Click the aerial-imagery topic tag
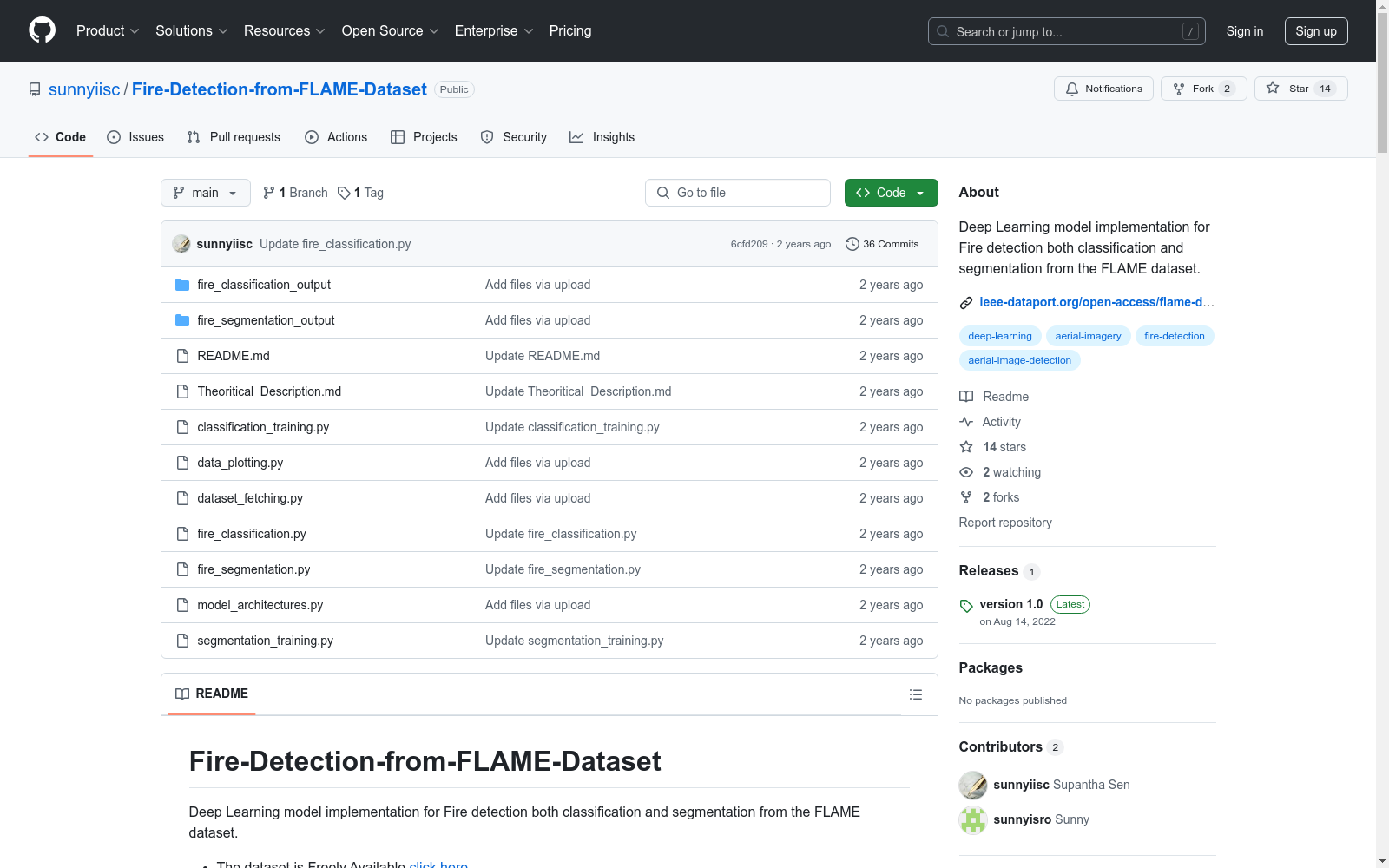Screen dimensions: 1389x868 1089,336
